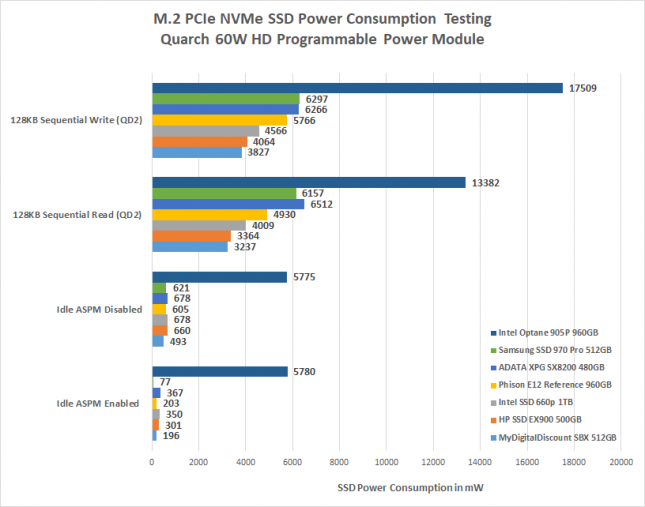
Task: Click the 128KB Sequential Read (QD2) category label
Action: pyautogui.click(x=77, y=215)
